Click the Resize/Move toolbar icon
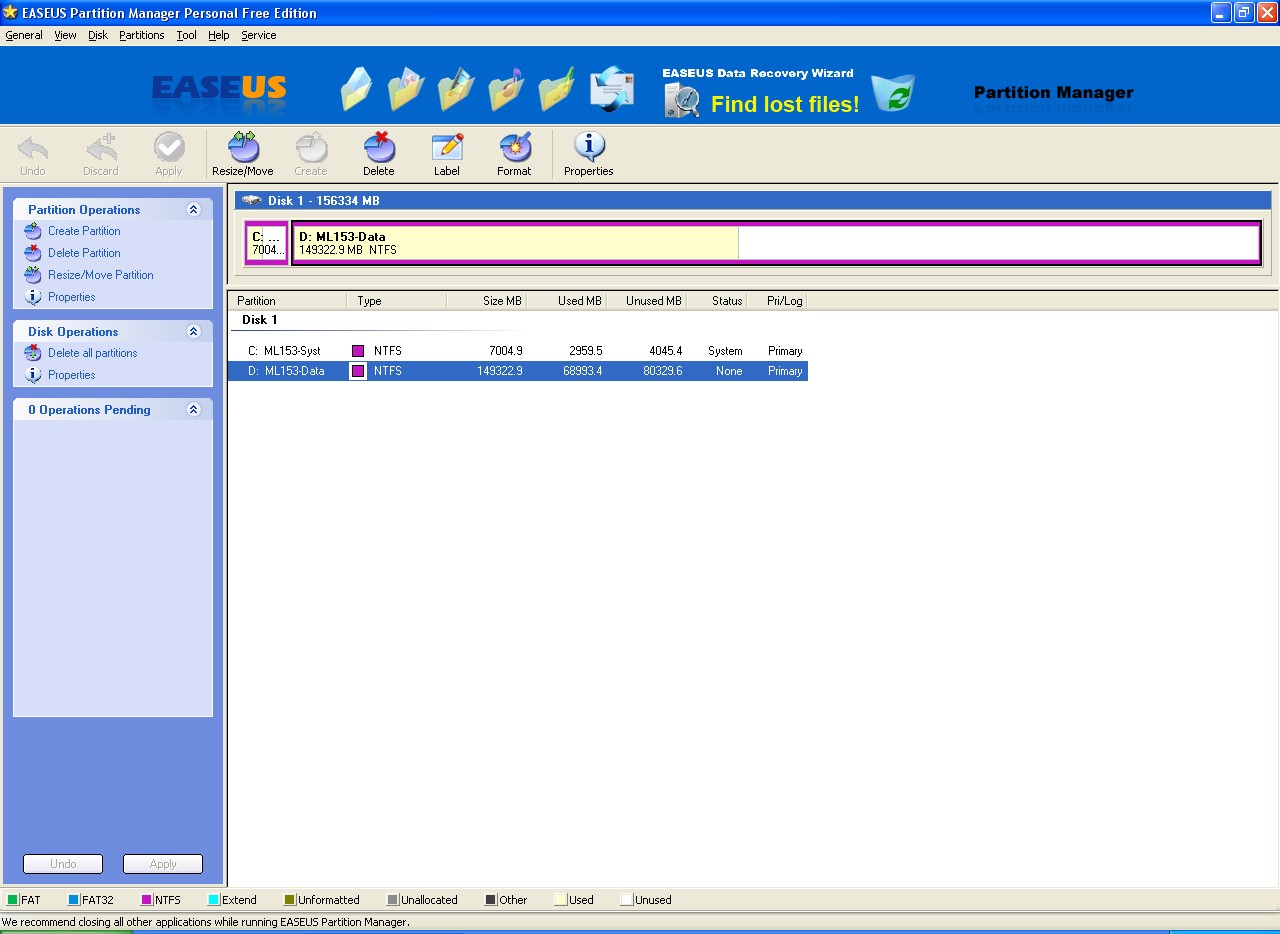Screen dimensions: 1280x934 [x=243, y=148]
